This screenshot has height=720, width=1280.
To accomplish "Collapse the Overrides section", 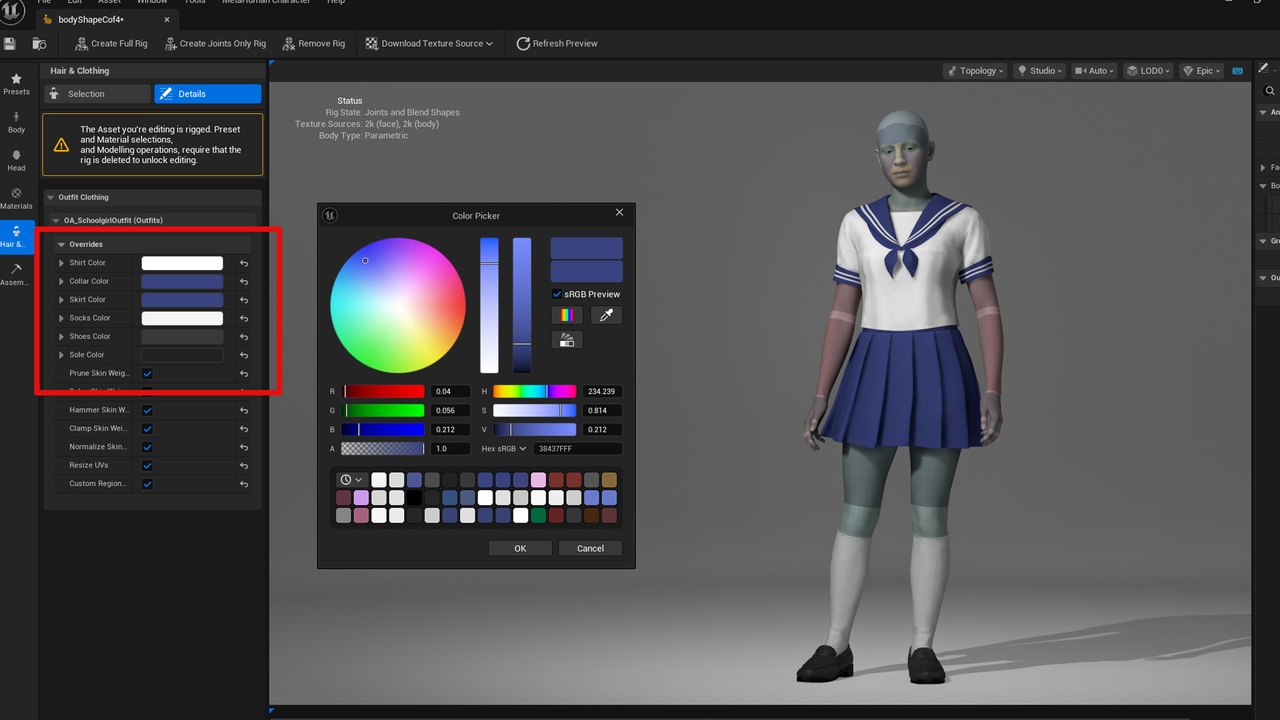I will [x=62, y=244].
